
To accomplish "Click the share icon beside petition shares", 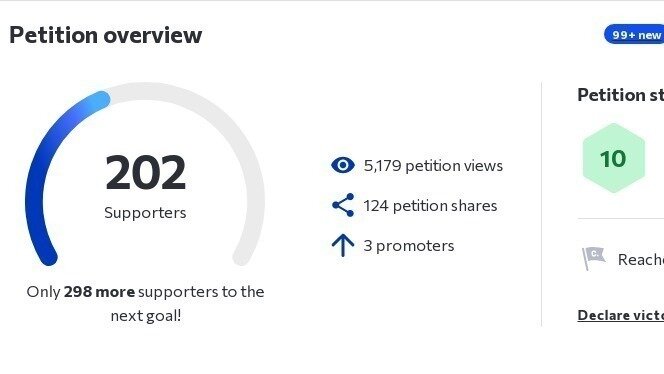I will (343, 205).
